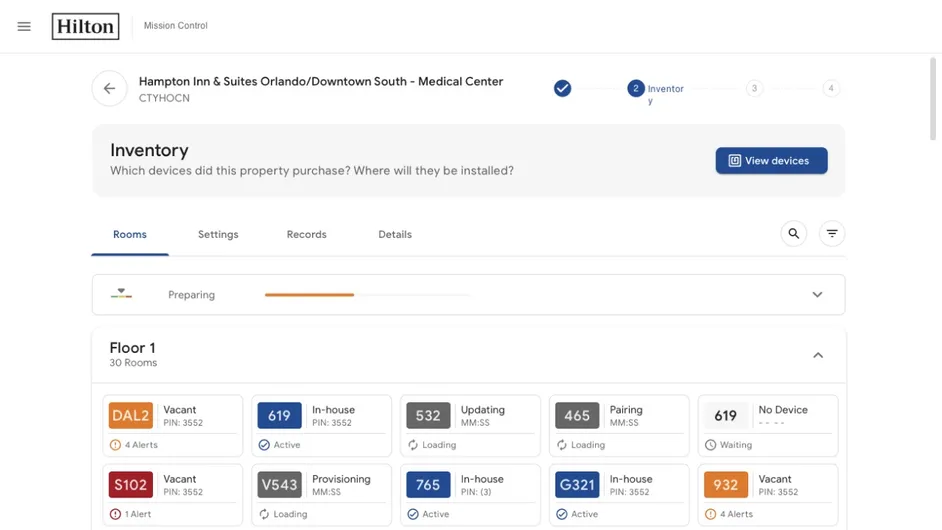Open room 619 No Device badge
Screen dimensions: 942x530
point(726,415)
